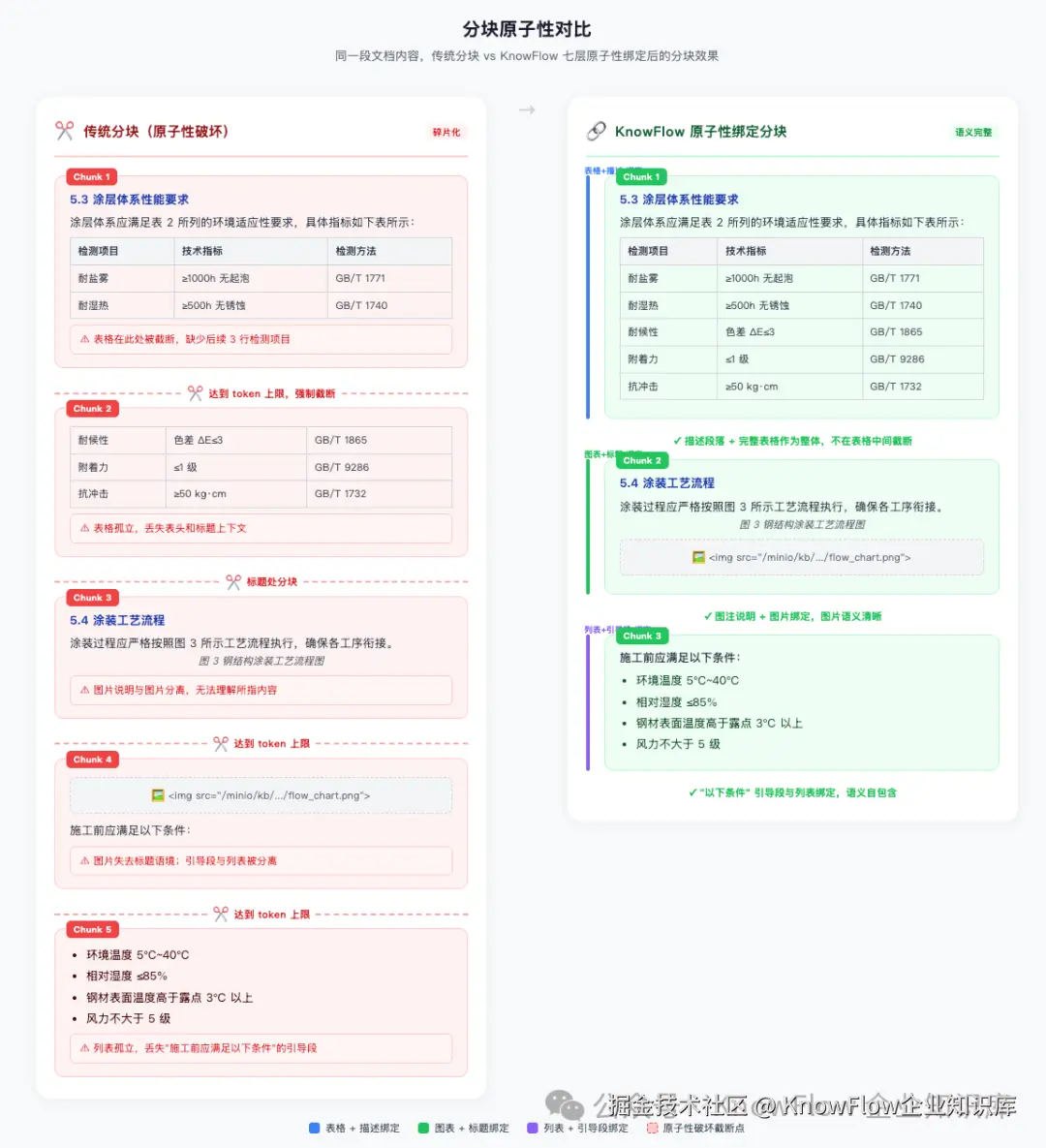The image size is (1046, 1148).
Task: Select red Chunk 3 tag in traditional panel
Action: click(92, 598)
